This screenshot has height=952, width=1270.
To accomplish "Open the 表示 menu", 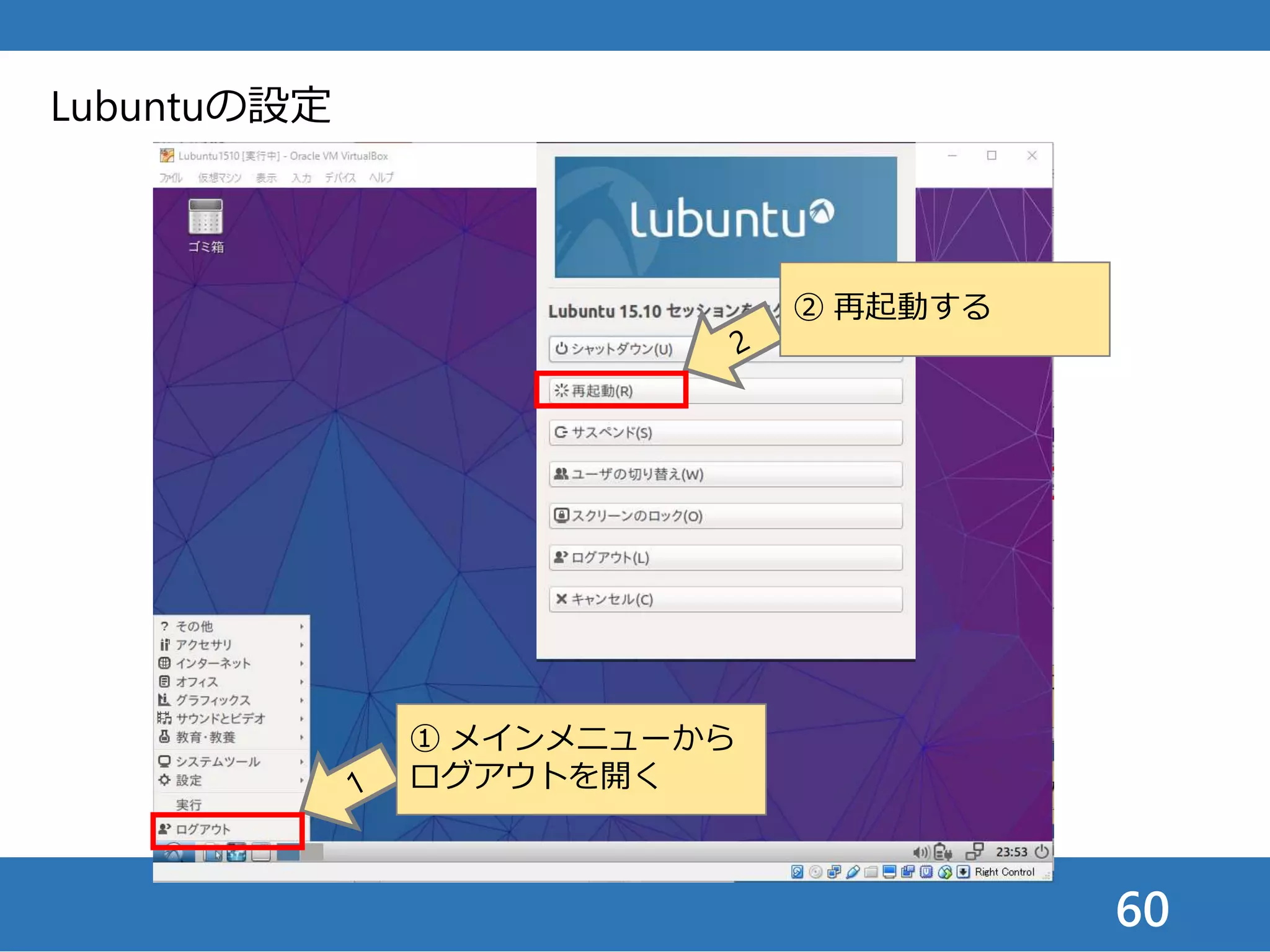I will tap(266, 178).
